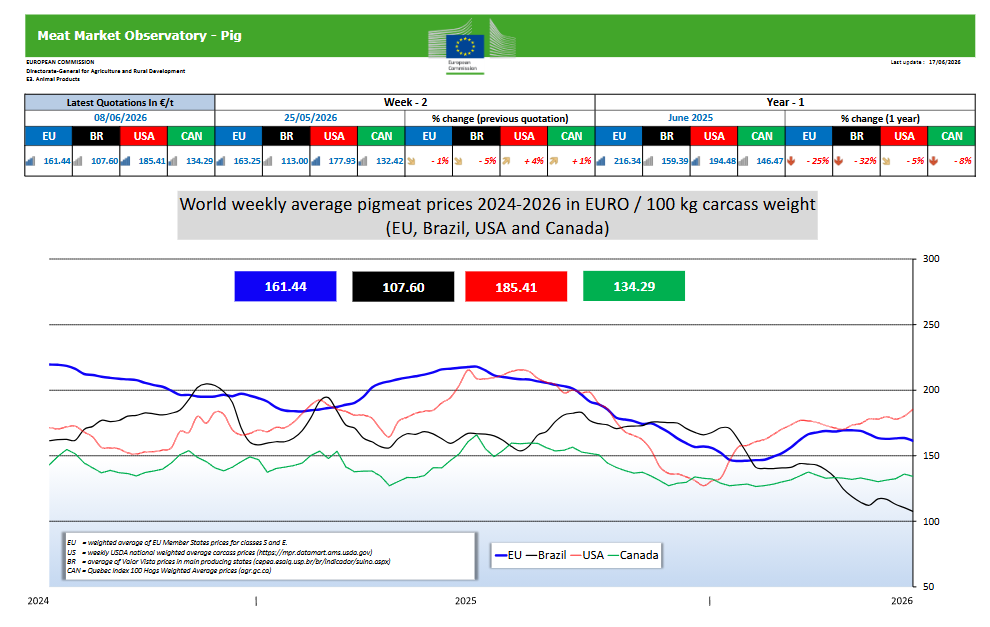Select the 25/05/2026 date cell
Screen dimensions: 990x627
coord(310,118)
